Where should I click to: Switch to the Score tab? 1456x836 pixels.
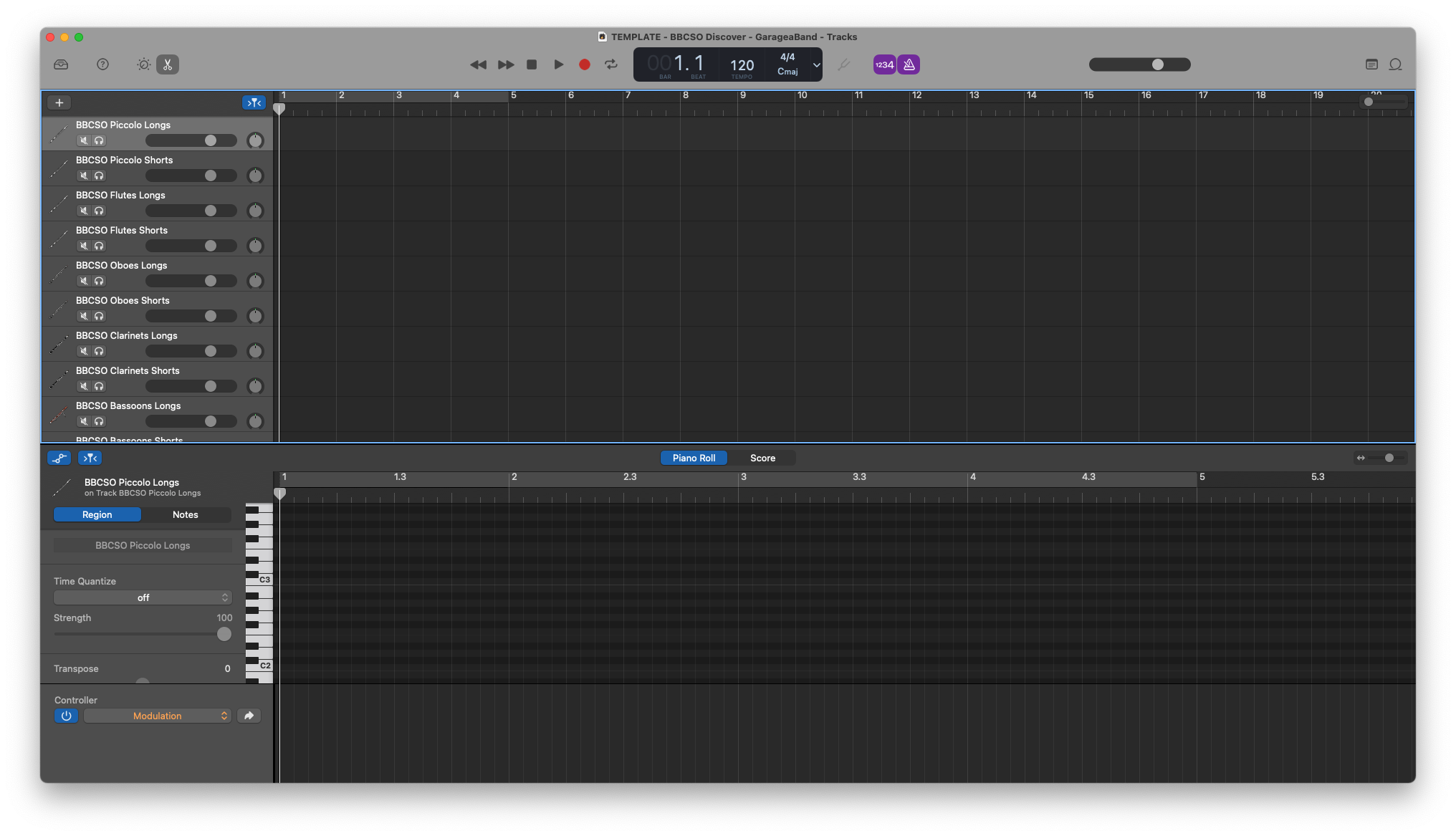coord(762,458)
